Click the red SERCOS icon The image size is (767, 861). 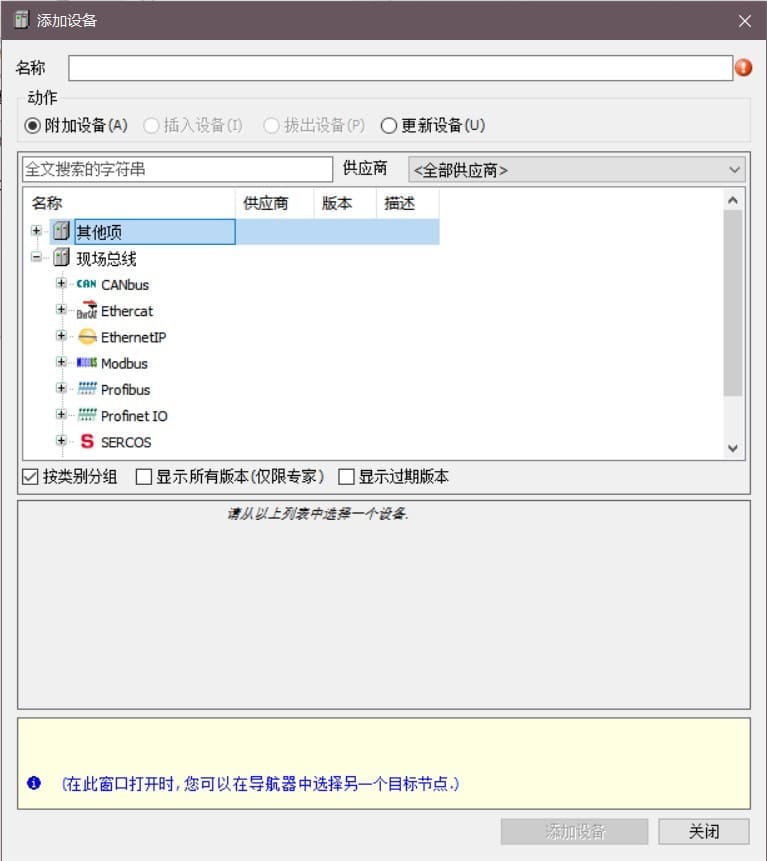87,441
